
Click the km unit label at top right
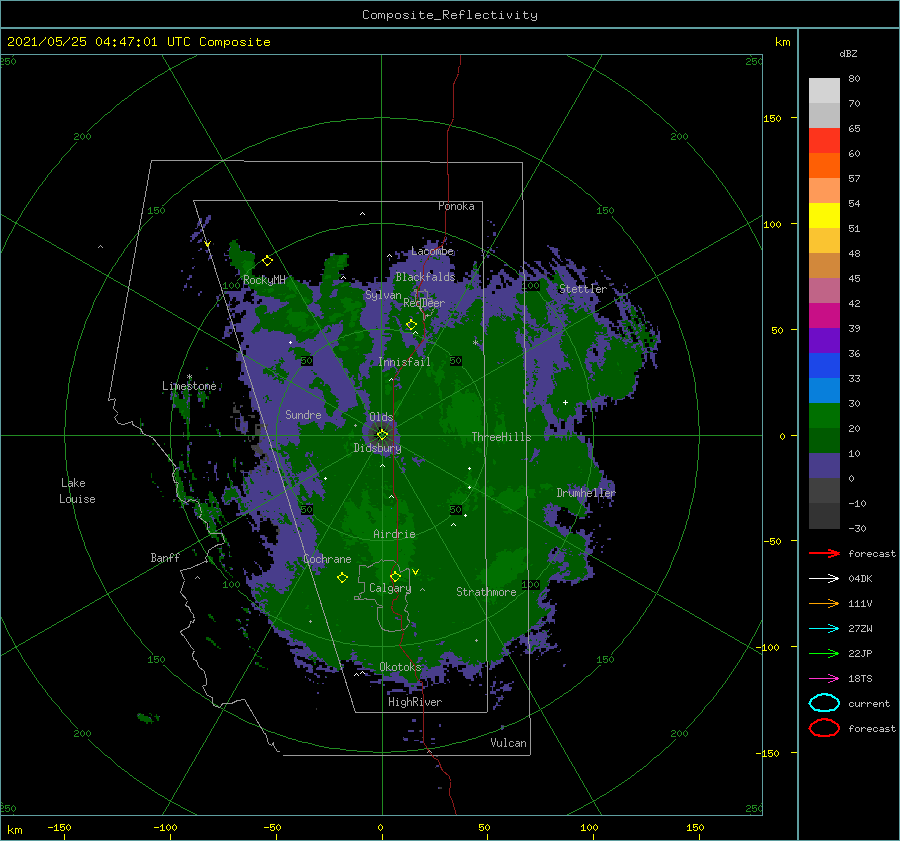coord(782,42)
